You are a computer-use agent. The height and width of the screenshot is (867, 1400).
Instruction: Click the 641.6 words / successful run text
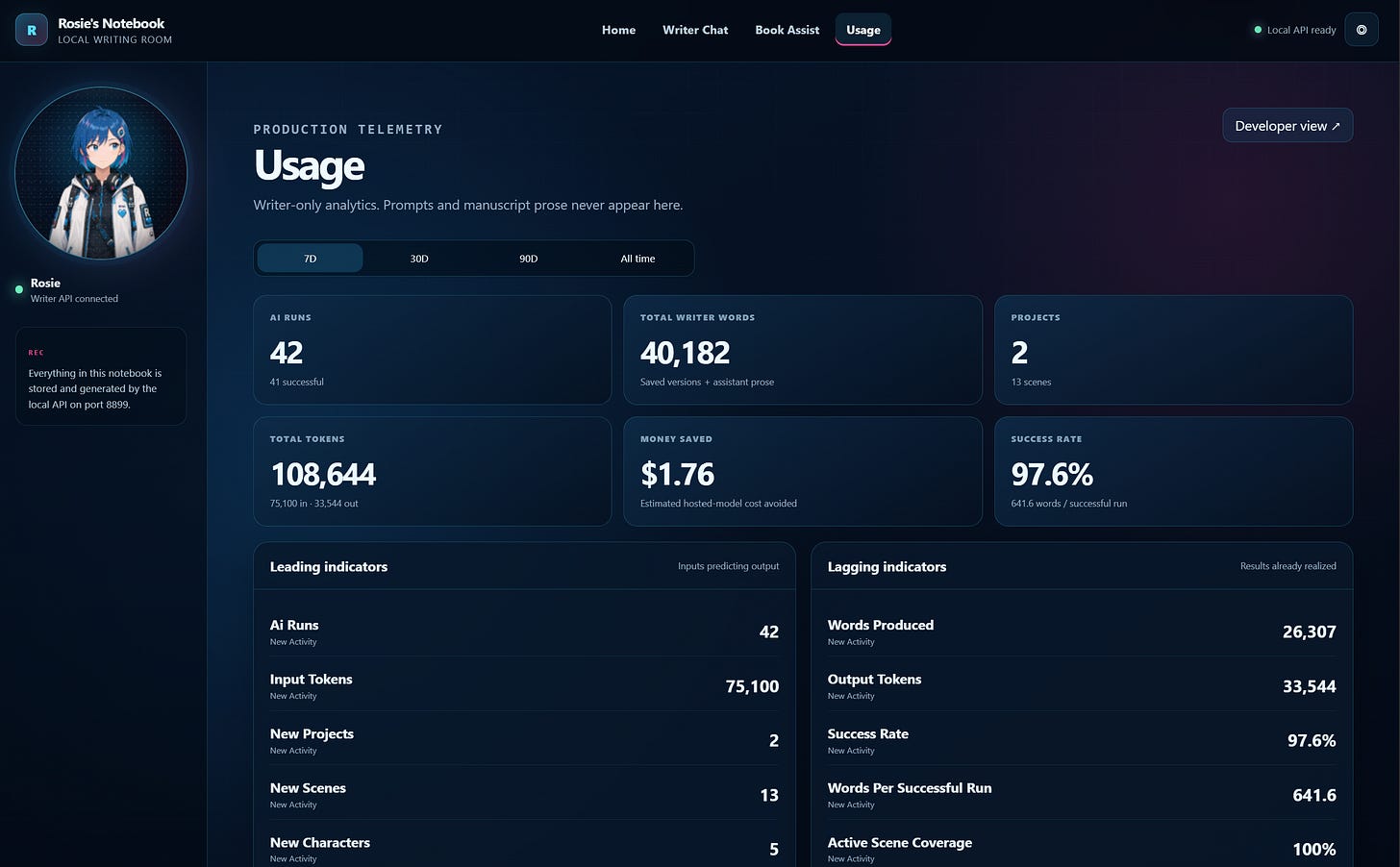pyautogui.click(x=1069, y=504)
